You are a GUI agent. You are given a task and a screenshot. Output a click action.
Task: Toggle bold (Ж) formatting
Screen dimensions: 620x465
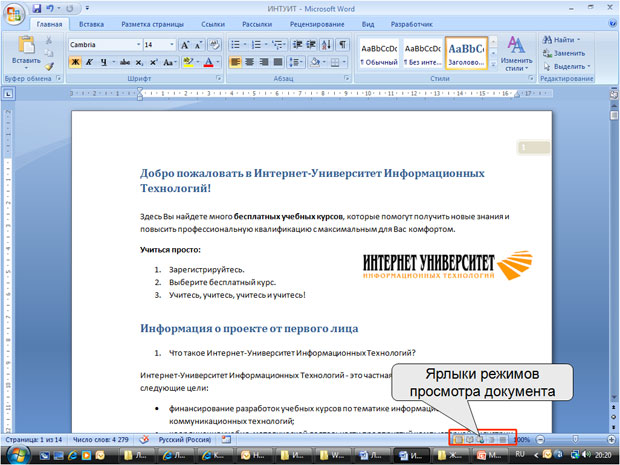pyautogui.click(x=75, y=62)
